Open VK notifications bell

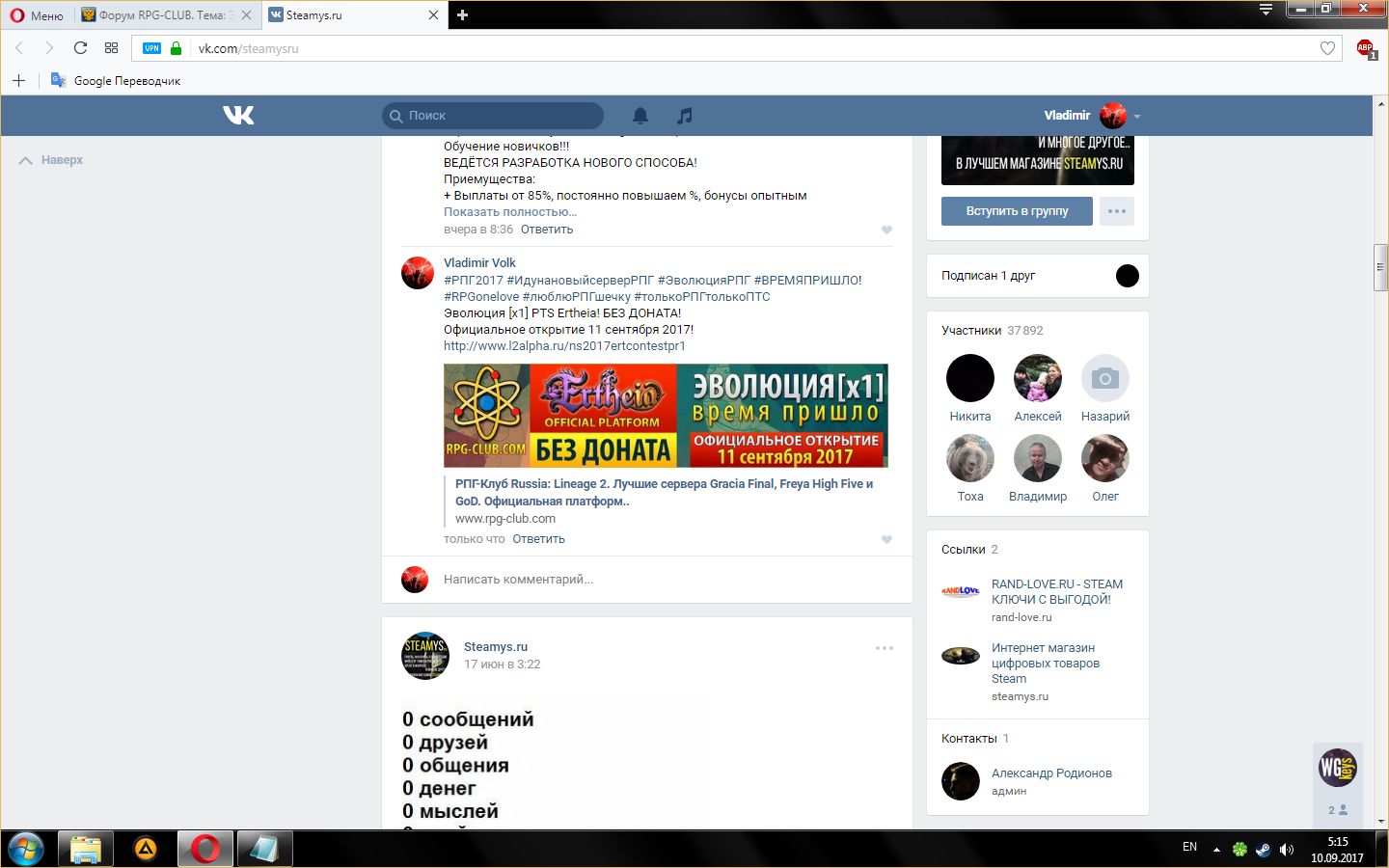pos(640,116)
